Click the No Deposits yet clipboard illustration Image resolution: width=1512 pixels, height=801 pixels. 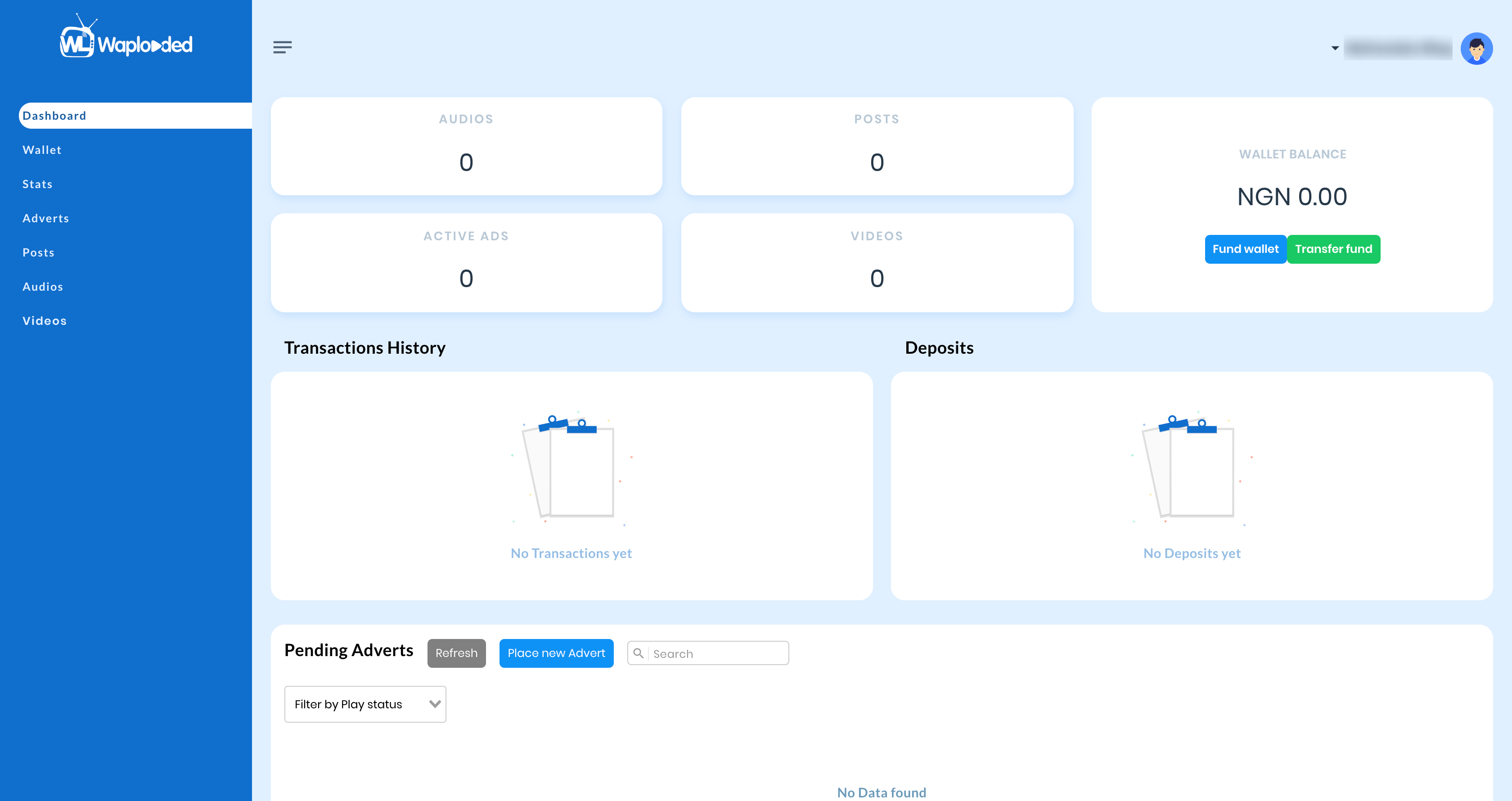click(x=1192, y=468)
